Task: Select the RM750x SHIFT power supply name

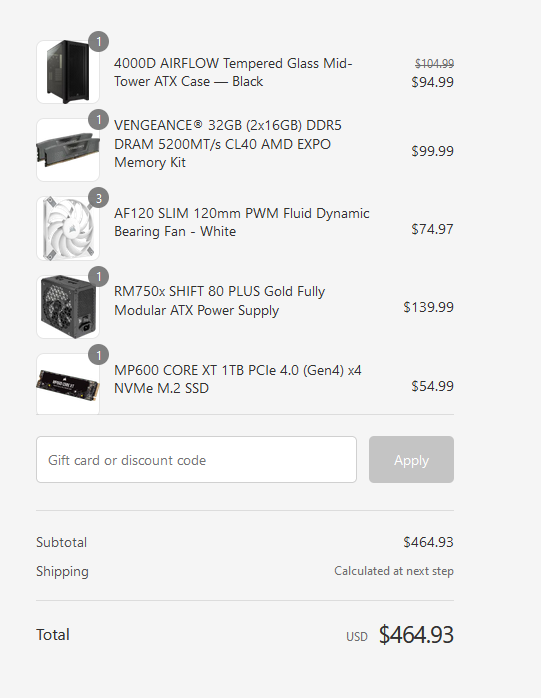Action: click(220, 300)
